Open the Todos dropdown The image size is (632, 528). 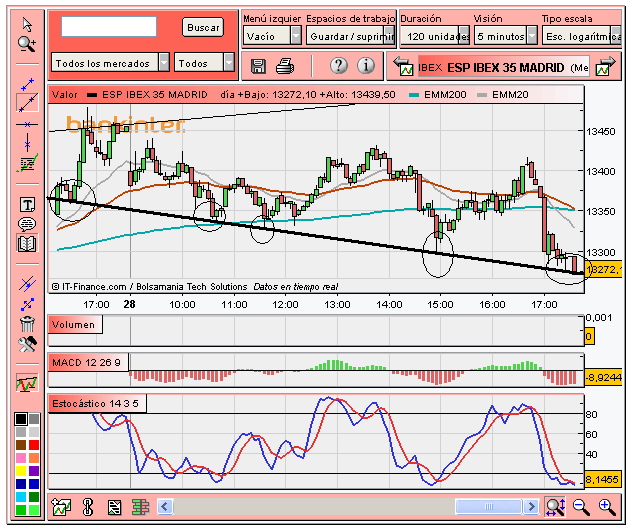[204, 63]
